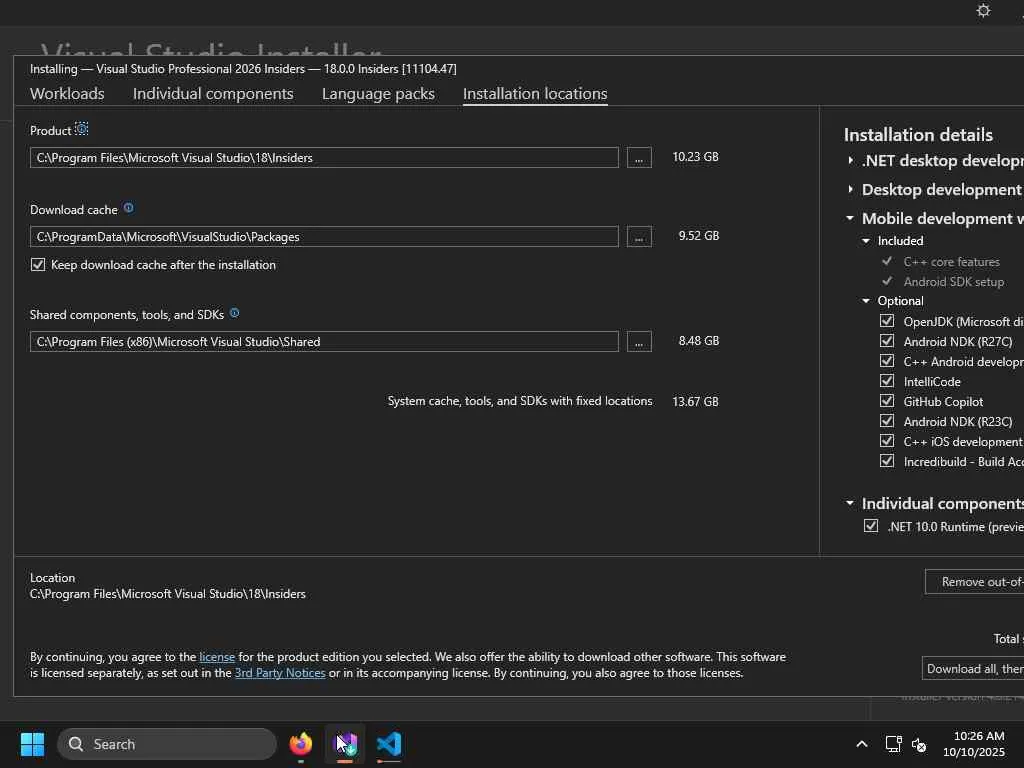This screenshot has height=768, width=1024.
Task: Click the Download cache path field
Action: coord(324,236)
